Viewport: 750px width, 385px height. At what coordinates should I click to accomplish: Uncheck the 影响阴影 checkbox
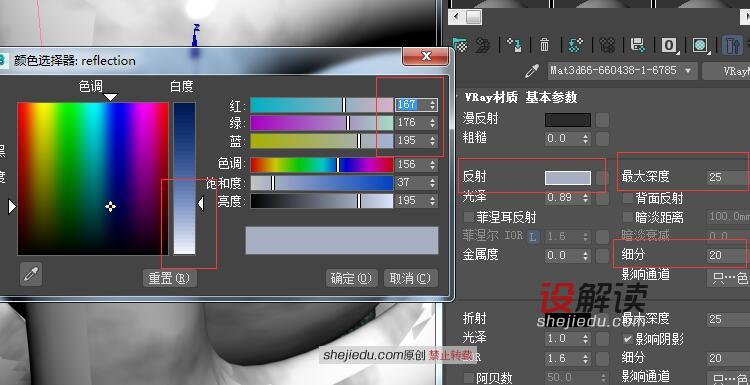pos(628,339)
